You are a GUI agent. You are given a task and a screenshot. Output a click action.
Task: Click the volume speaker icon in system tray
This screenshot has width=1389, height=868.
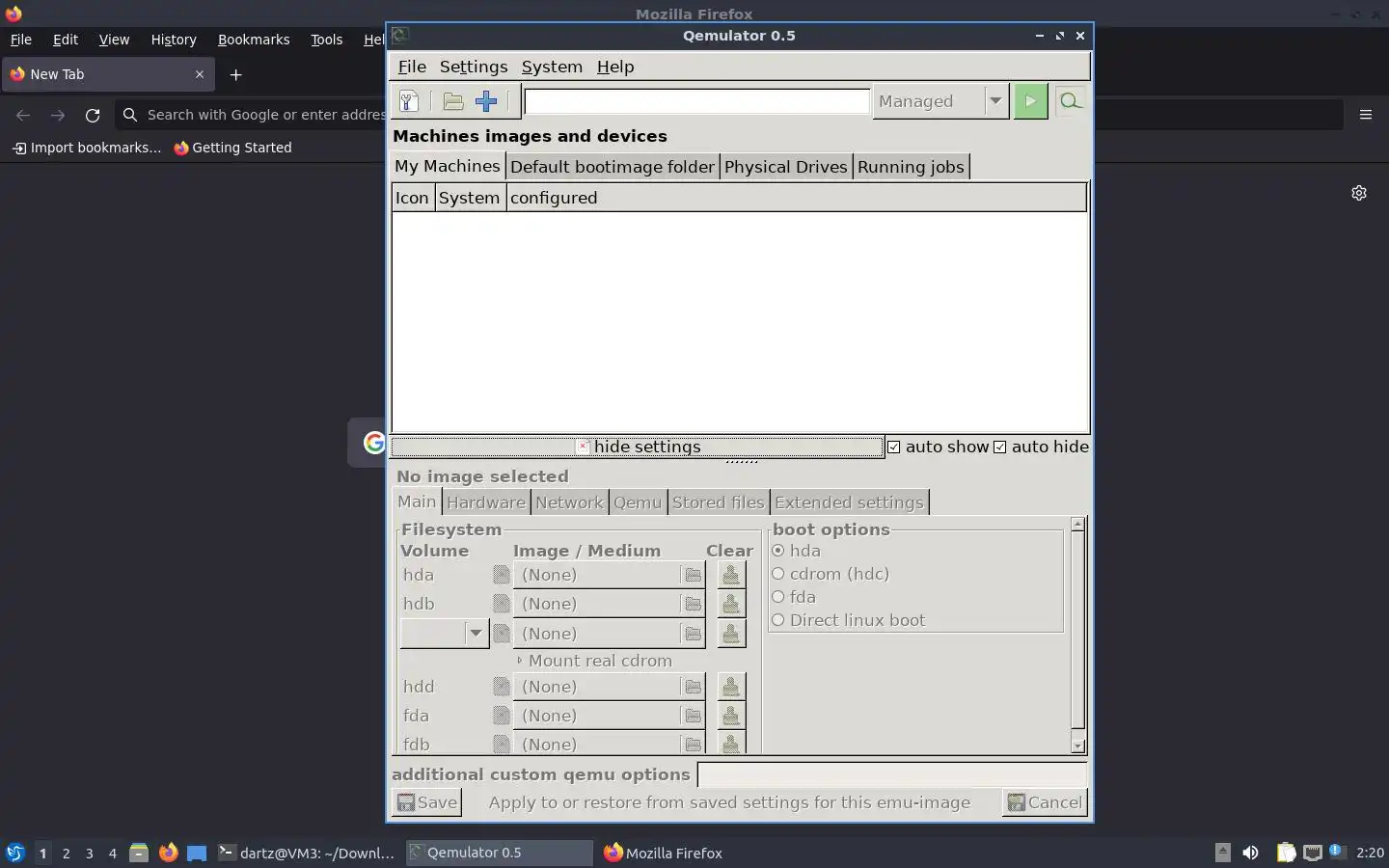[1251, 853]
